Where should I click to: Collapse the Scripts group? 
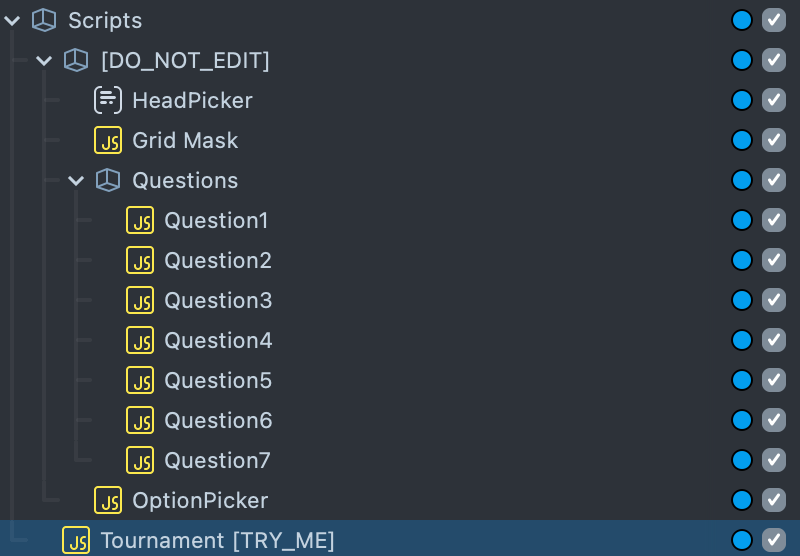click(12, 20)
